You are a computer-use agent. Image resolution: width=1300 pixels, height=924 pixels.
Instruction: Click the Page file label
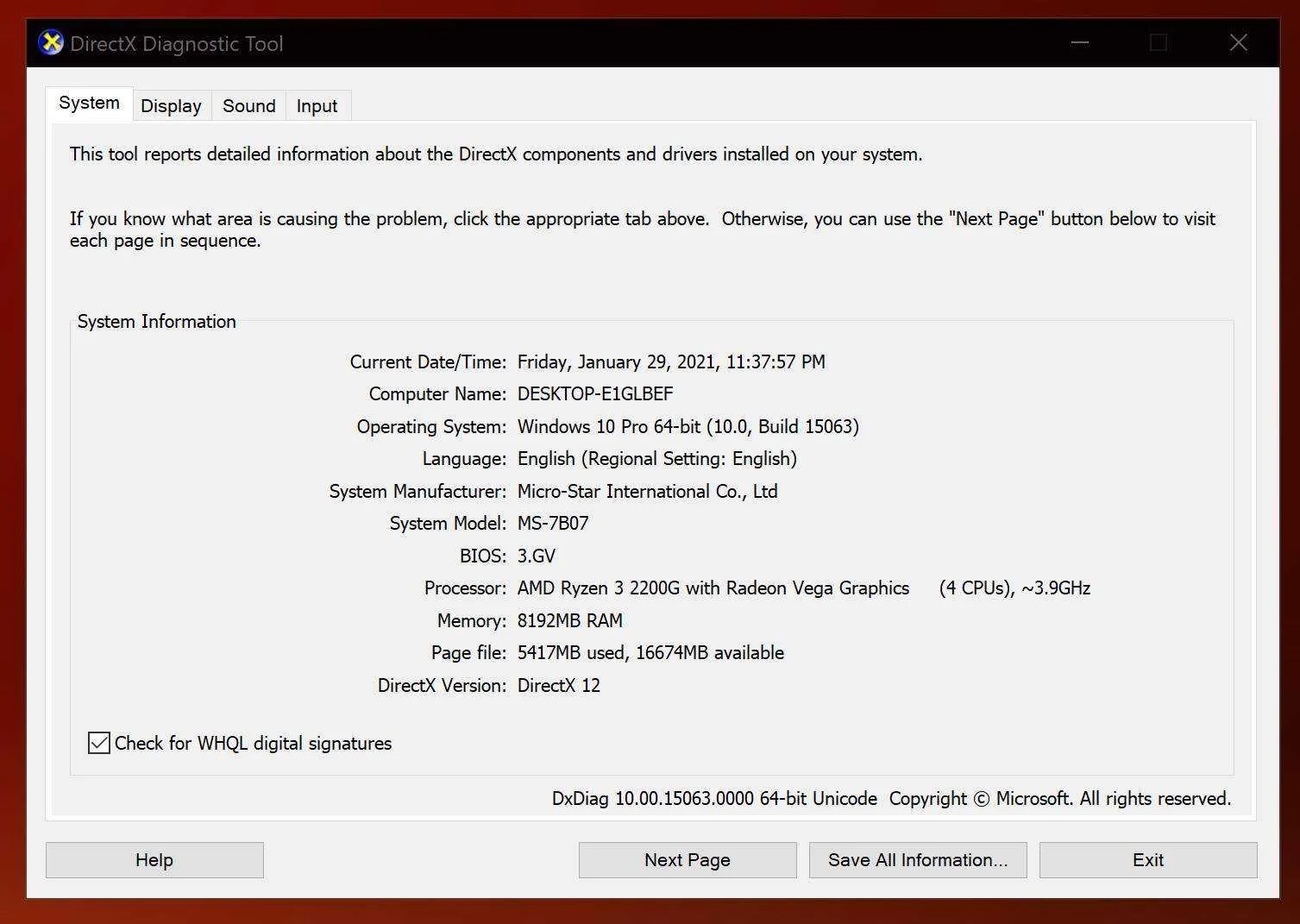[468, 652]
